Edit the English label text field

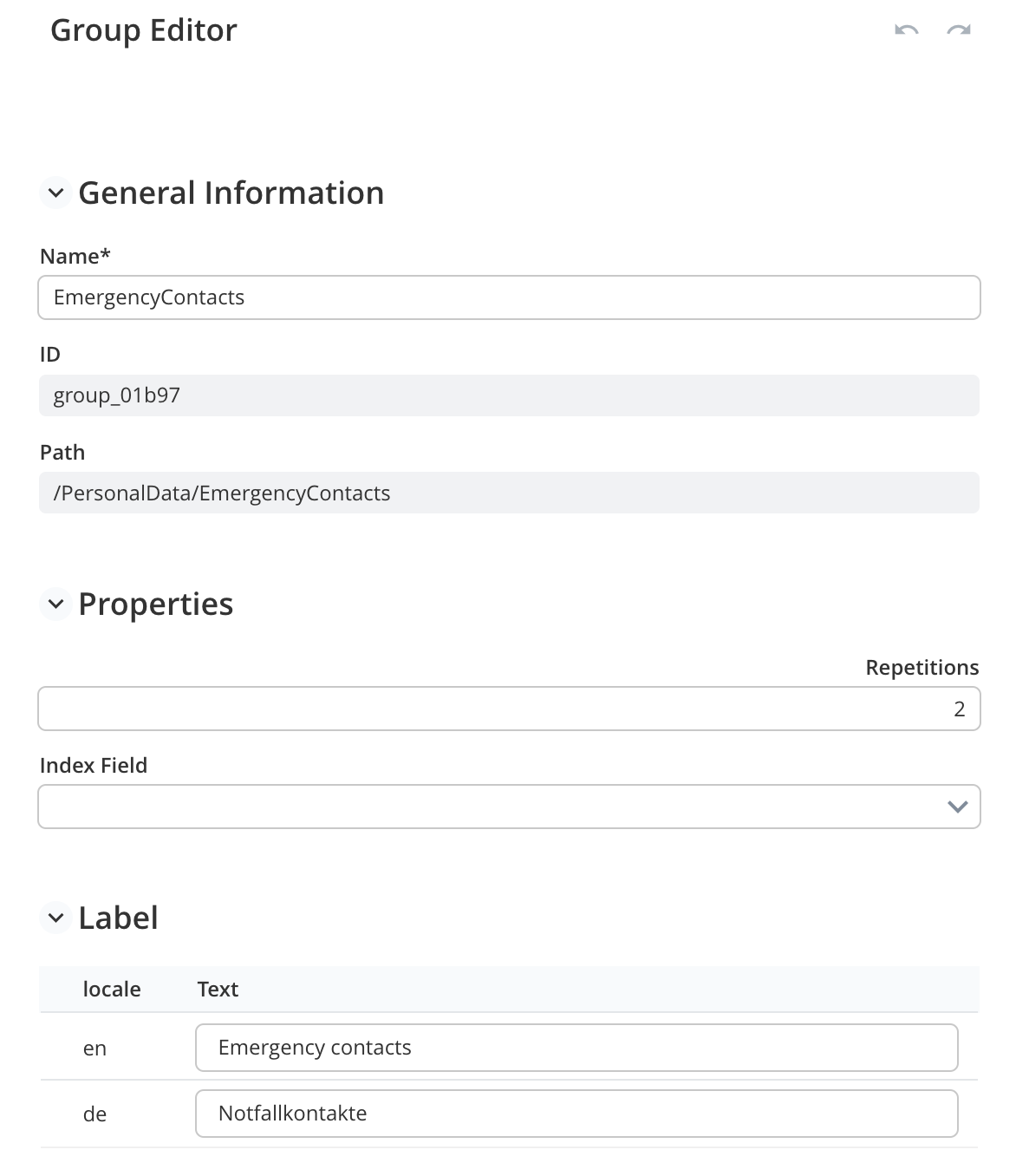(x=576, y=1048)
